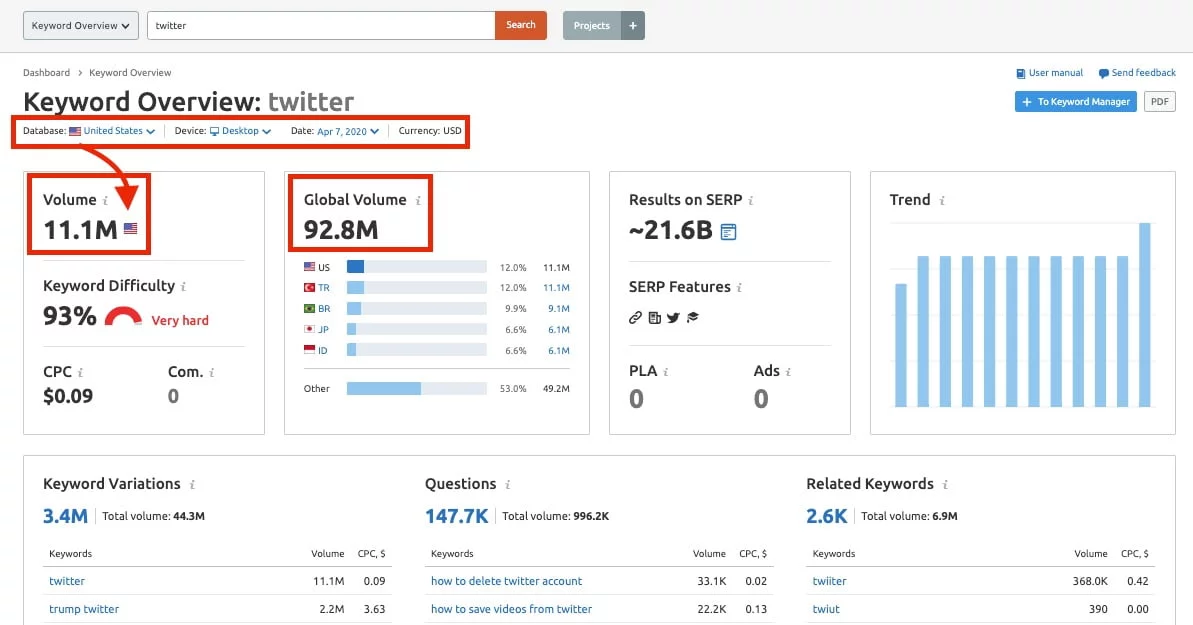Click the plus icon beside Projects
The width and height of the screenshot is (1193, 625).
[x=632, y=26]
